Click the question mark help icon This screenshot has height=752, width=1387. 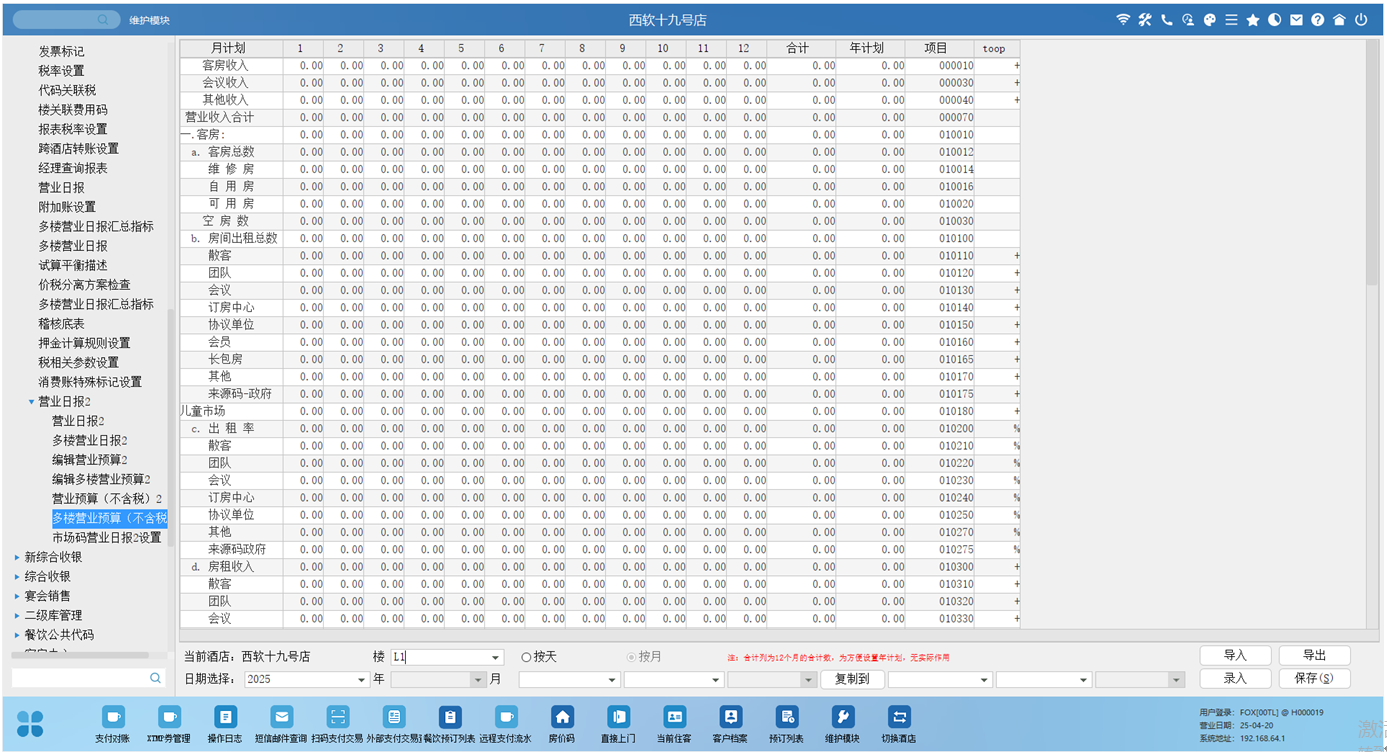click(1318, 20)
